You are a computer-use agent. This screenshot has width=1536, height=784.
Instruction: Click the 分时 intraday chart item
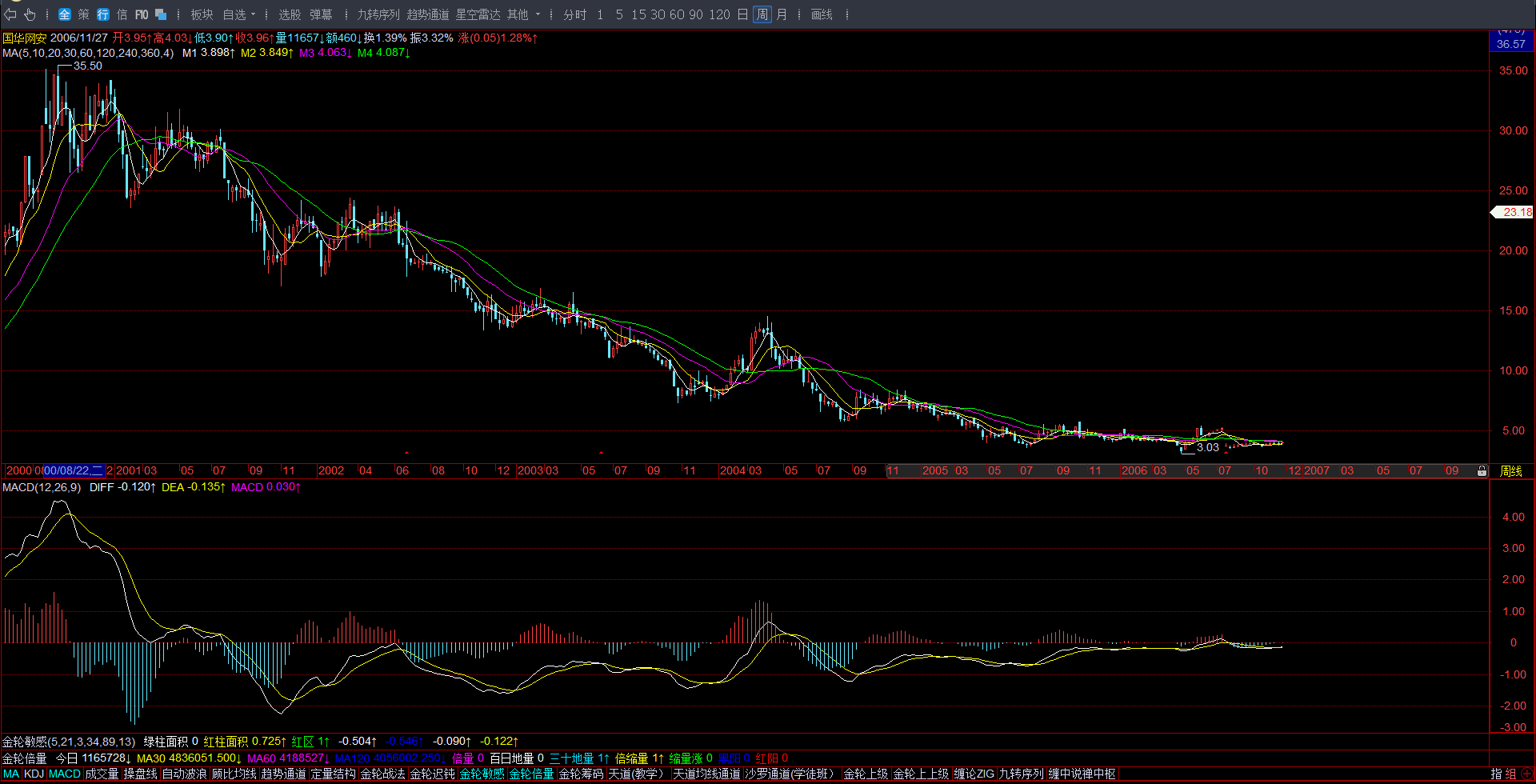pyautogui.click(x=574, y=14)
